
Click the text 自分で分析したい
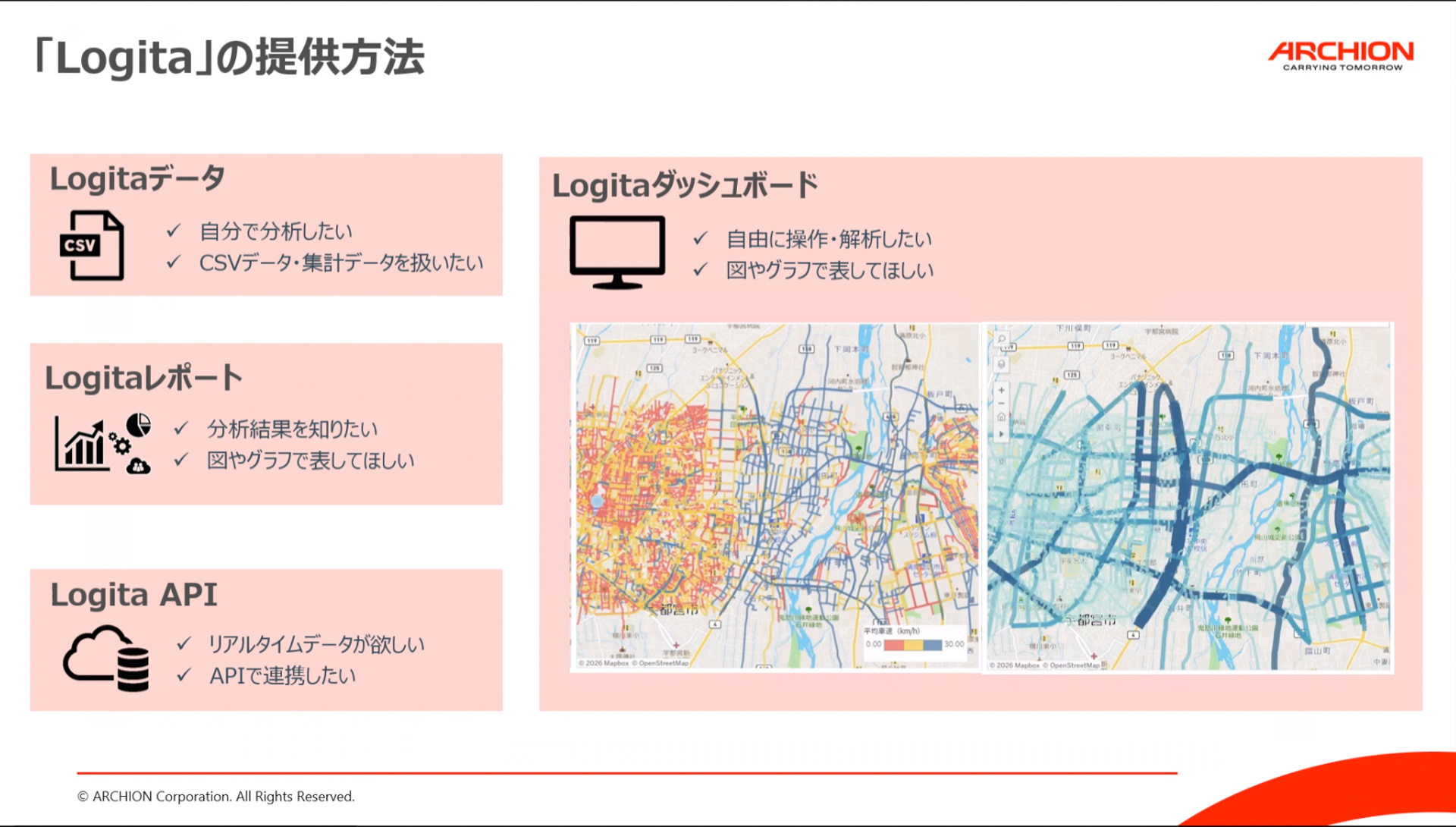(x=276, y=231)
